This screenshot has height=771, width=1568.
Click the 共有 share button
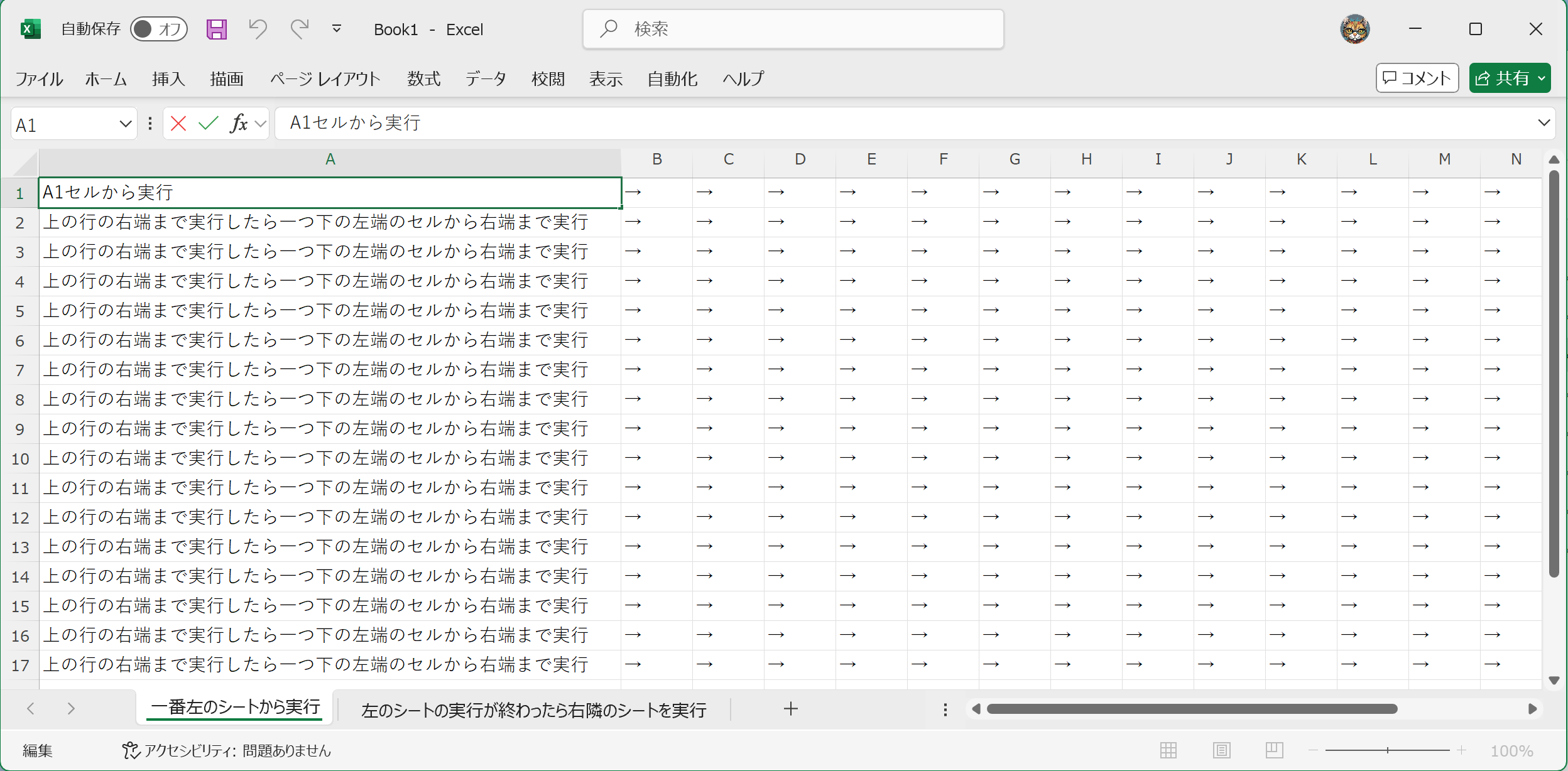tap(1503, 78)
